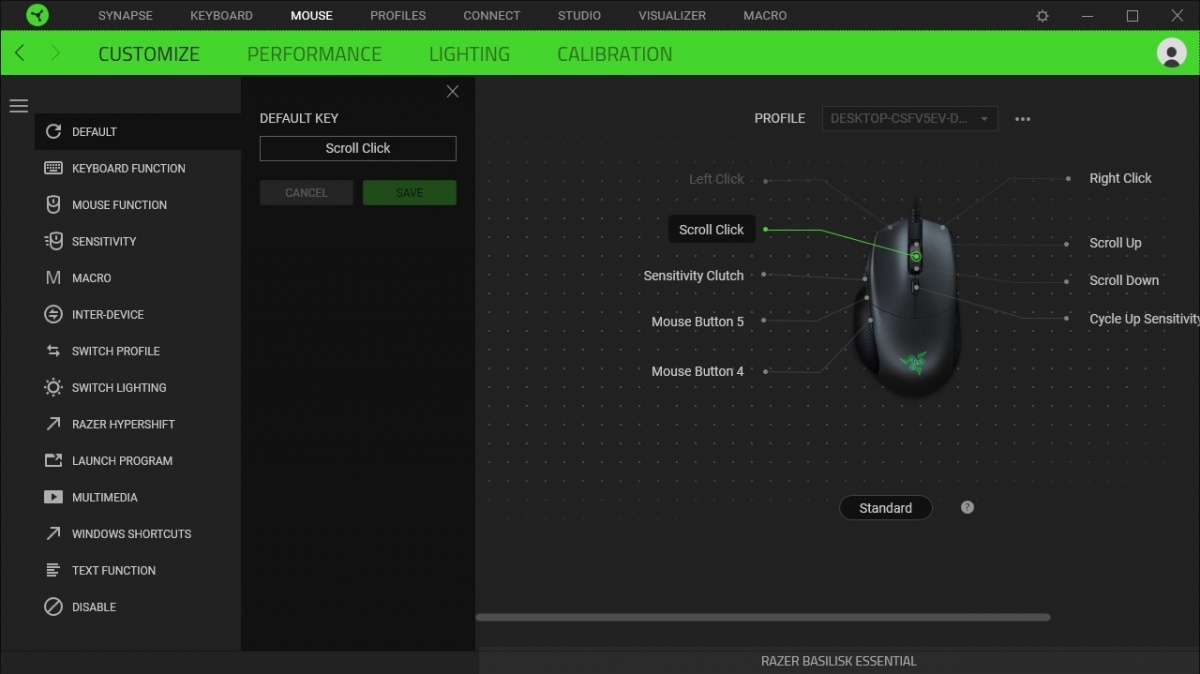Open the CONNECT tab
1200x674 pixels.
[491, 16]
